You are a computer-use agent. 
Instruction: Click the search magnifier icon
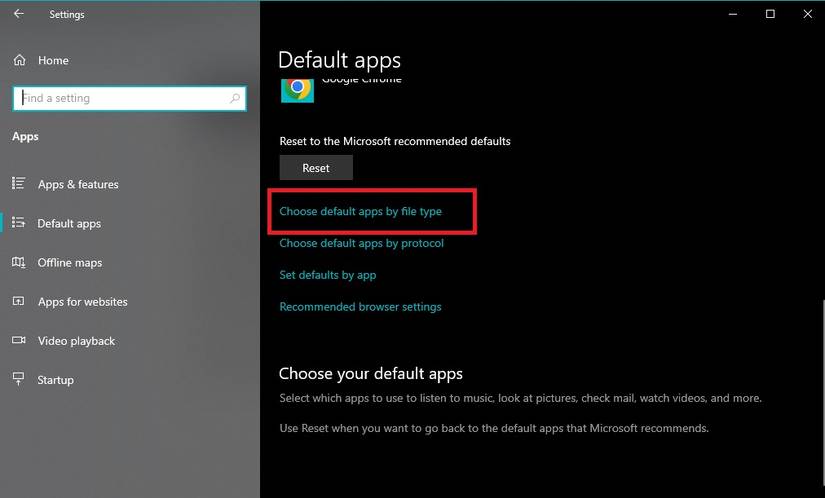[235, 98]
